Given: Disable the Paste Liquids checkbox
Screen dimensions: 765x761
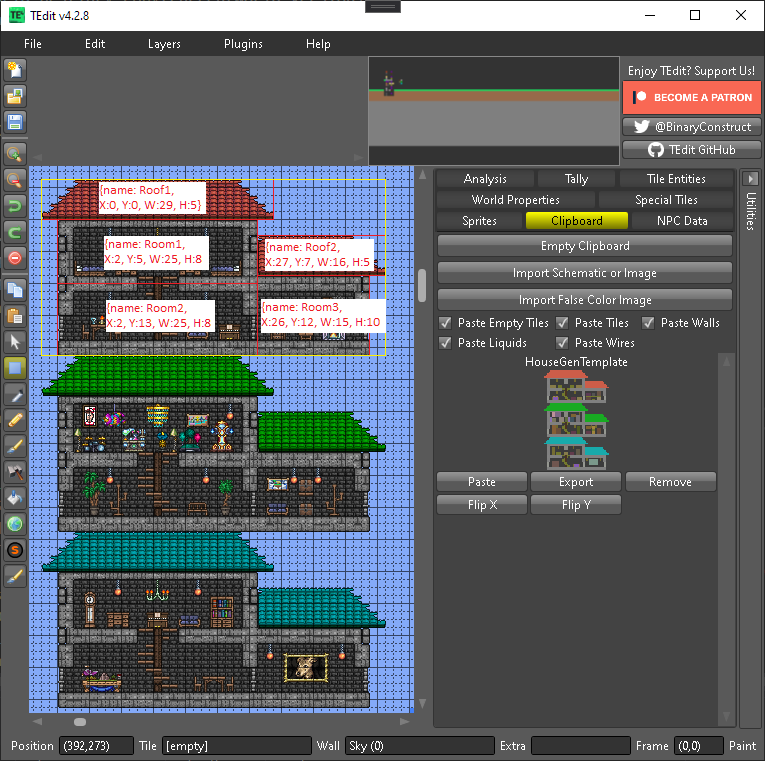Looking at the screenshot, I should 445,343.
